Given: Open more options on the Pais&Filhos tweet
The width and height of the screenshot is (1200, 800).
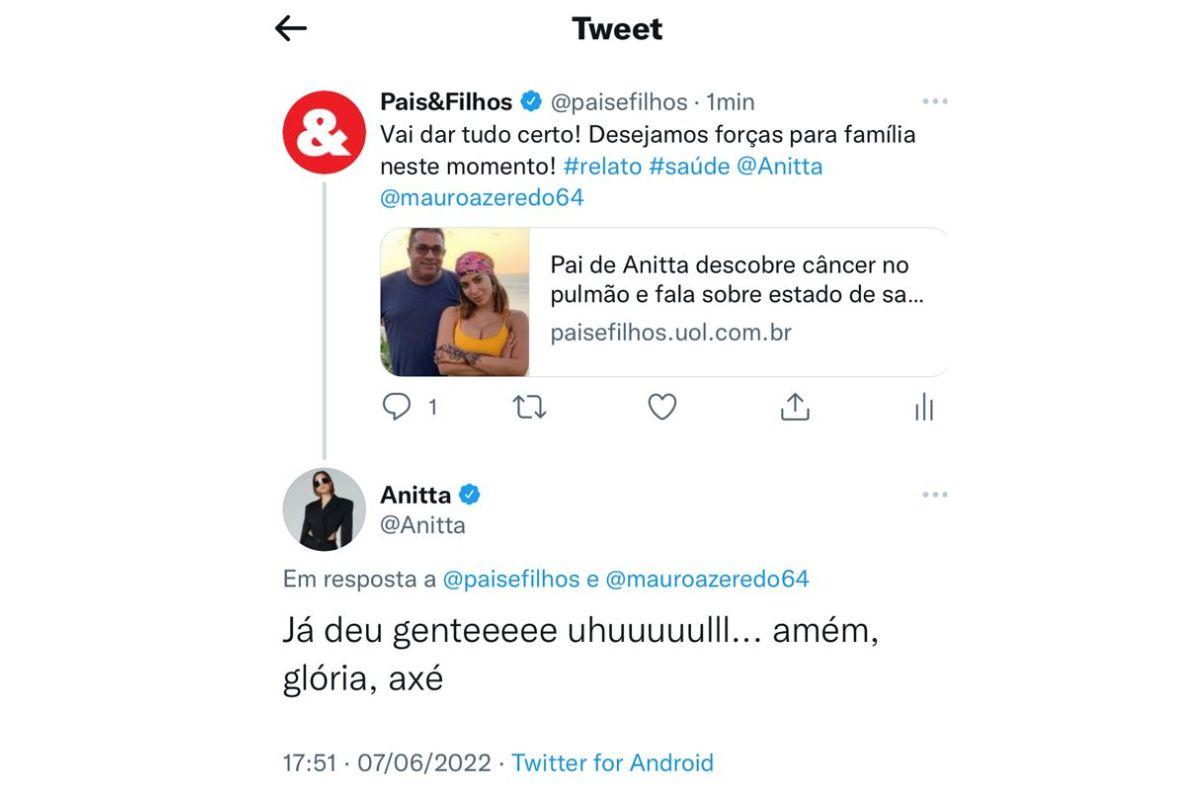Looking at the screenshot, I should [936, 100].
